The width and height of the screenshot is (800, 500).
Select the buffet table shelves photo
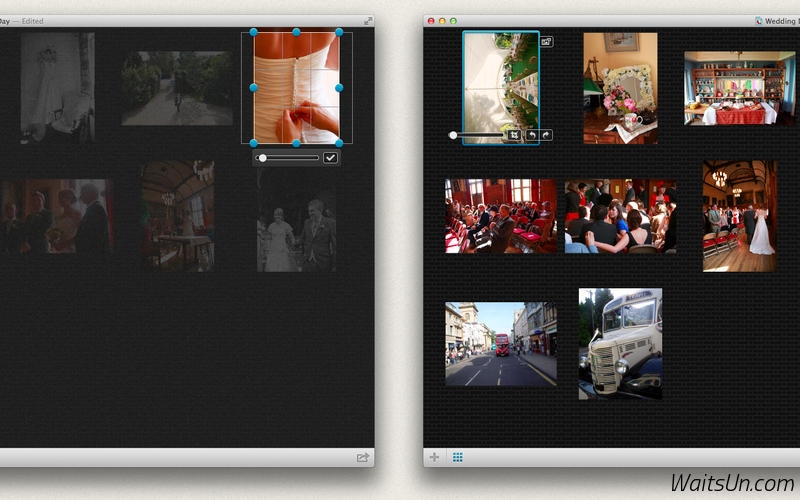click(740, 88)
